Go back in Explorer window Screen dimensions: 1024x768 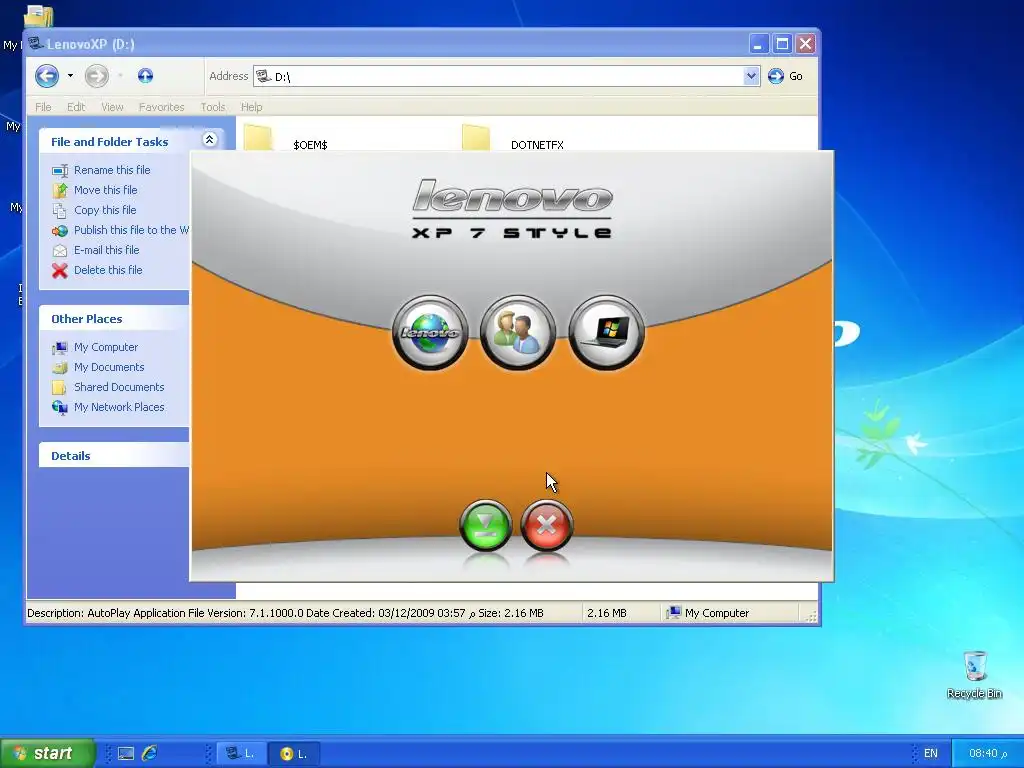[x=47, y=76]
